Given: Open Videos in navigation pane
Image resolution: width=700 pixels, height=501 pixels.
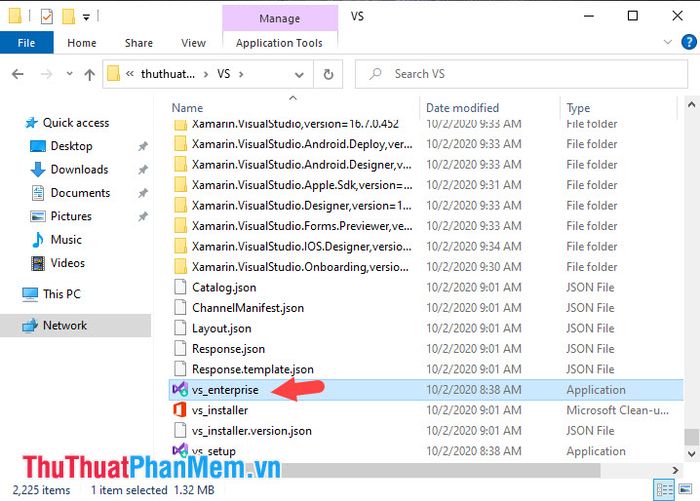Looking at the screenshot, I should pyautogui.click(x=67, y=263).
